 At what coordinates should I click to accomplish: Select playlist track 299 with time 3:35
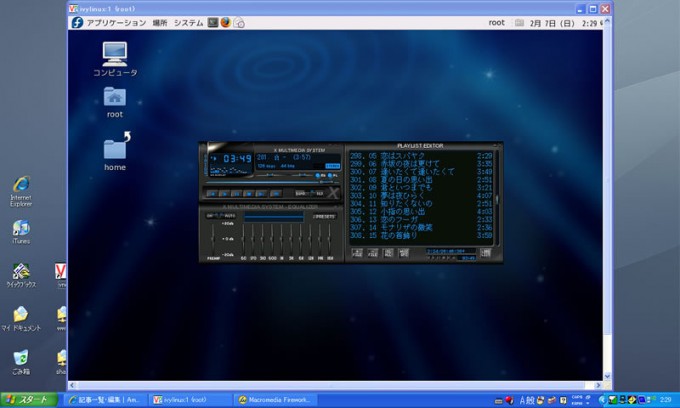[421, 163]
